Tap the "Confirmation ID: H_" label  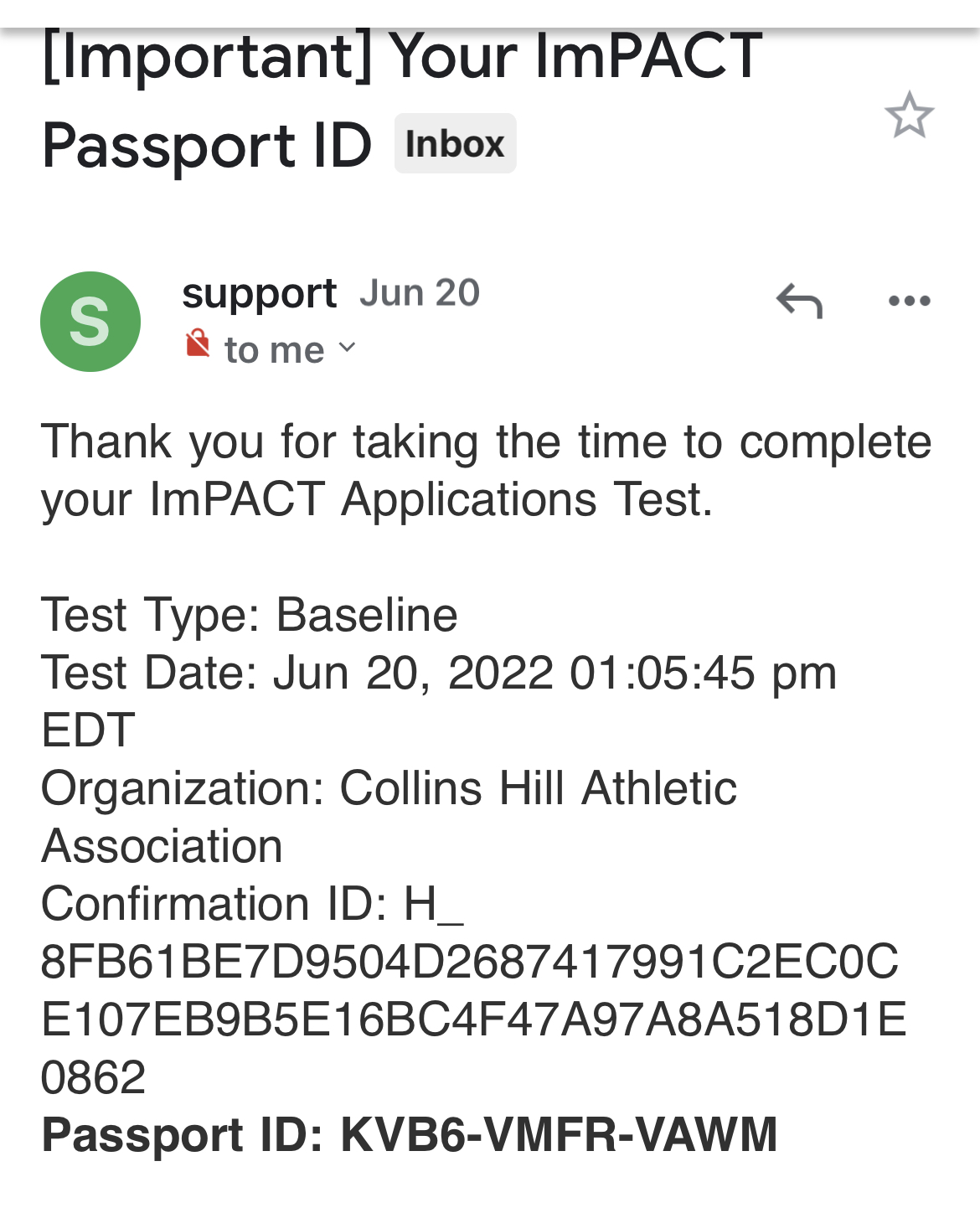click(x=252, y=904)
